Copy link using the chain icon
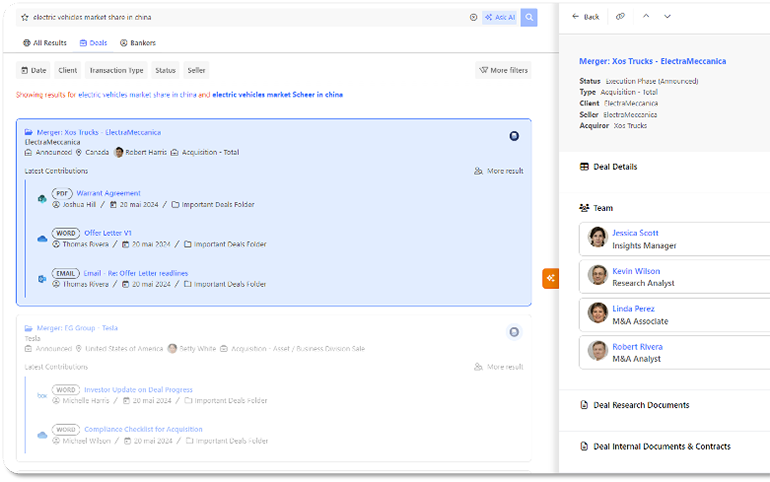 tap(621, 17)
